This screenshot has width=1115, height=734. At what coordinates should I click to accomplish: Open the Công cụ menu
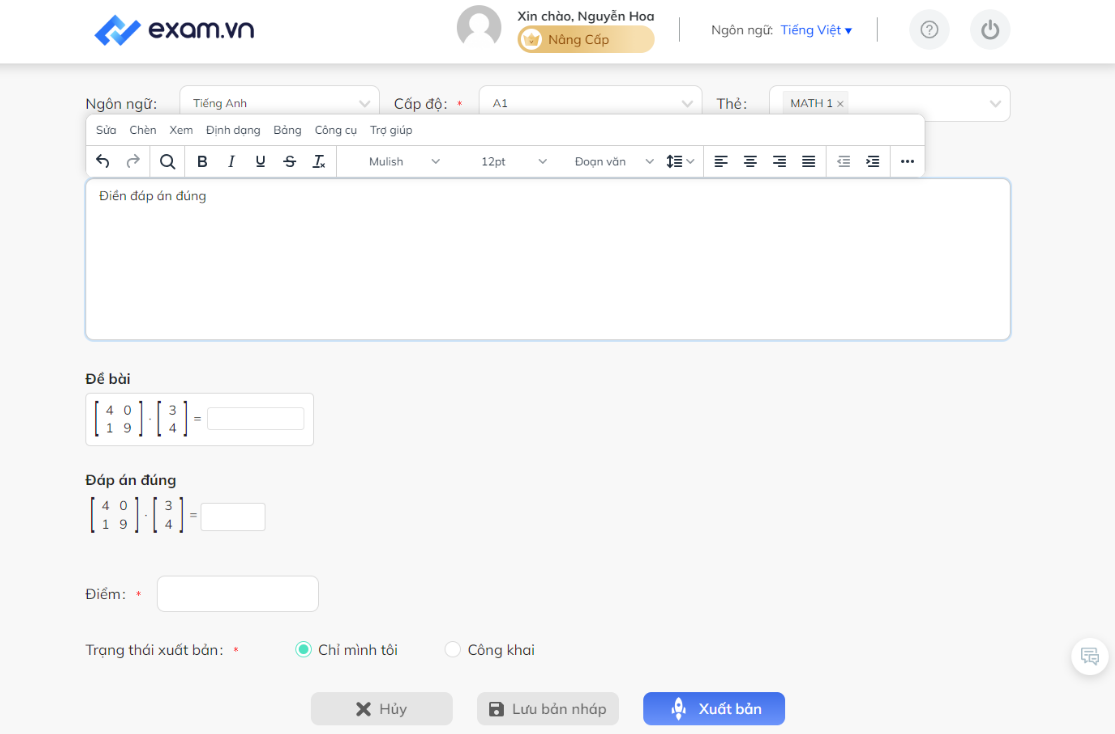[x=336, y=130]
